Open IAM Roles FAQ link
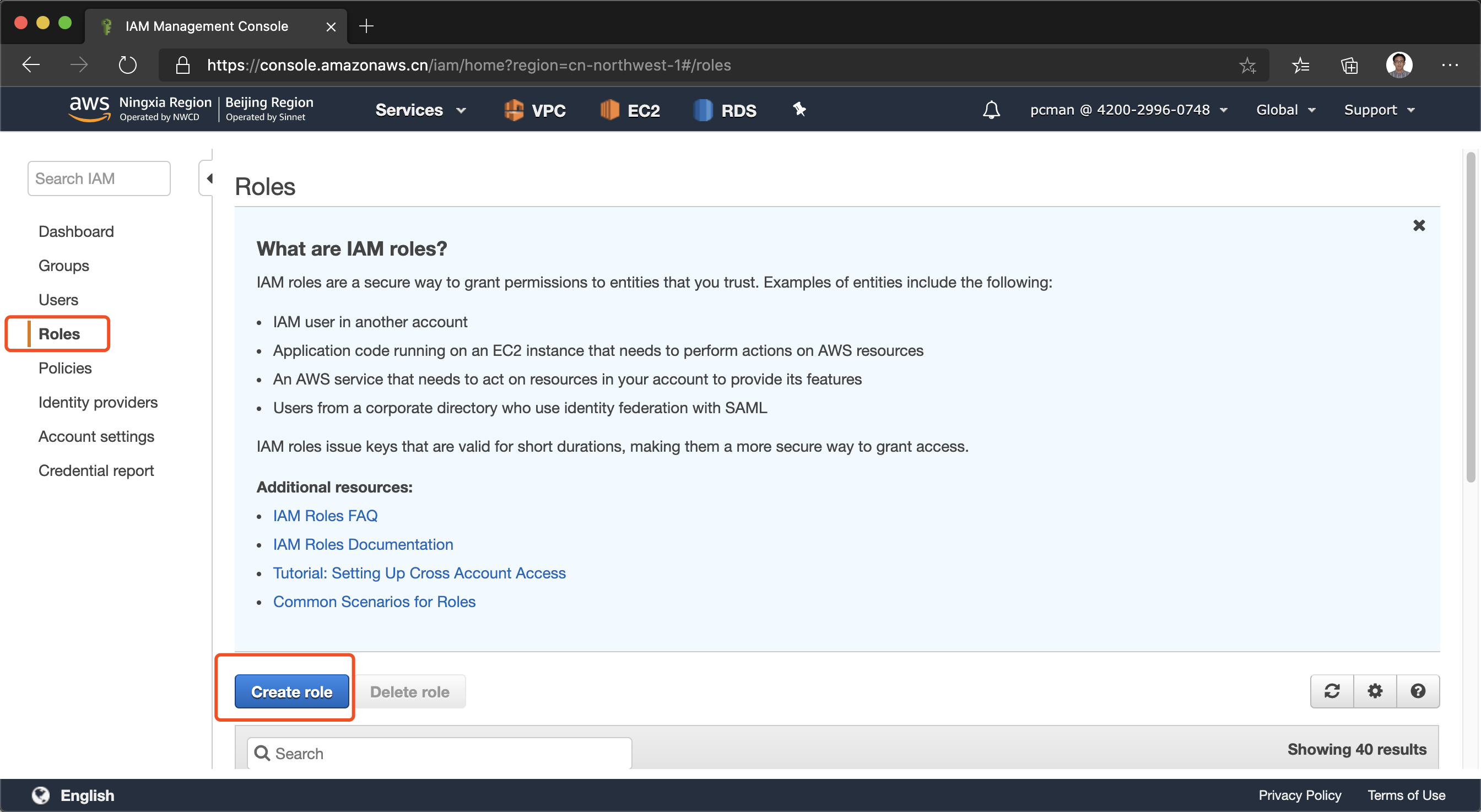The width and height of the screenshot is (1481, 812). [325, 516]
